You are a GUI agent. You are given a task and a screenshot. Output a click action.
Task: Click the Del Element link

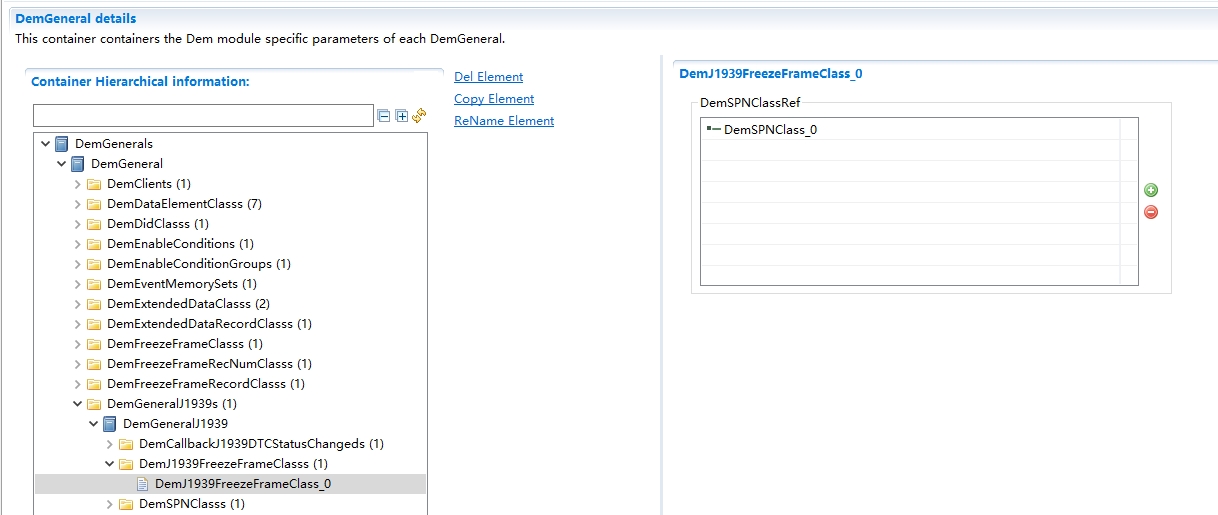click(488, 77)
